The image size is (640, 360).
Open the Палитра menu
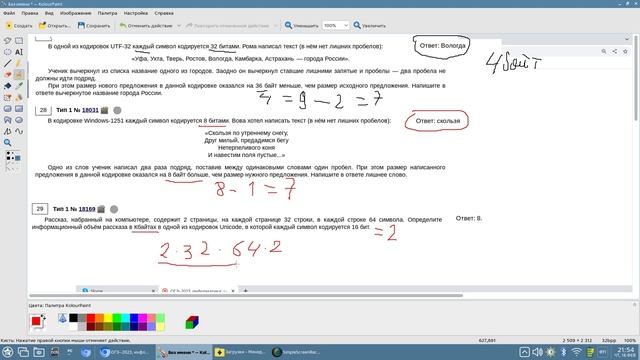107,13
